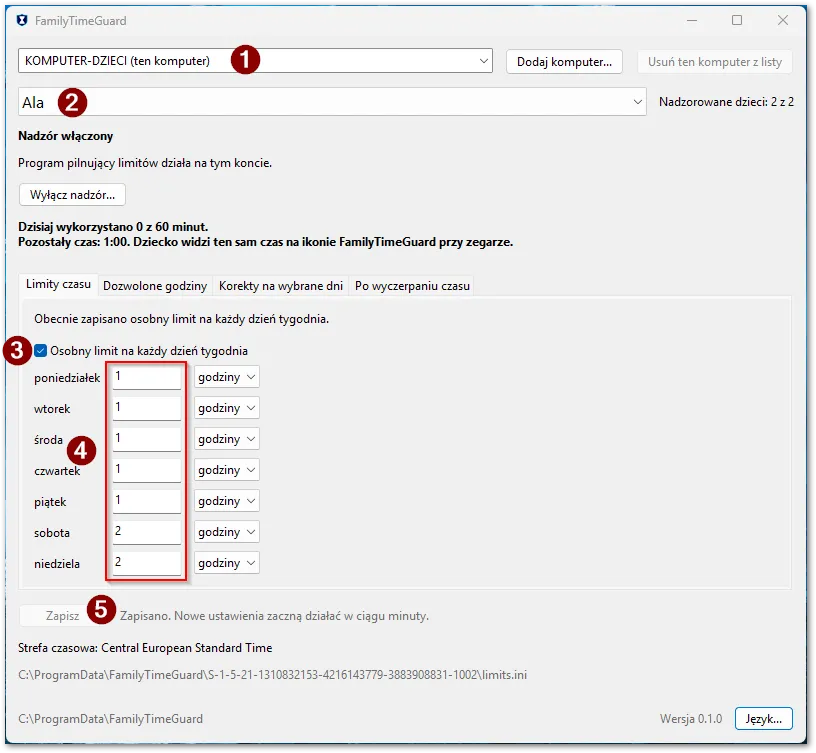
Task: Click 'Obecnie zapisano osobny limit' description text
Action: click(182, 319)
